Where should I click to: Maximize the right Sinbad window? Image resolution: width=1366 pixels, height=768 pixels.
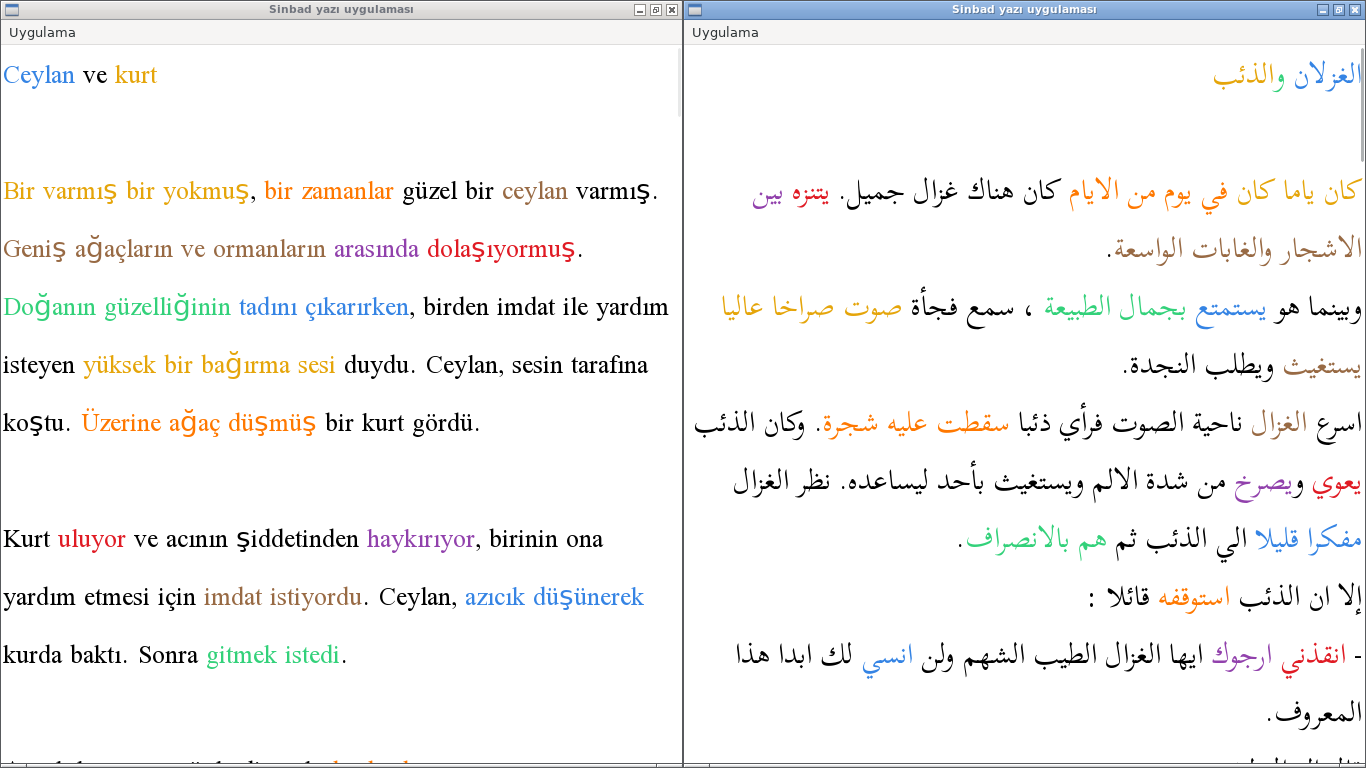click(1339, 10)
